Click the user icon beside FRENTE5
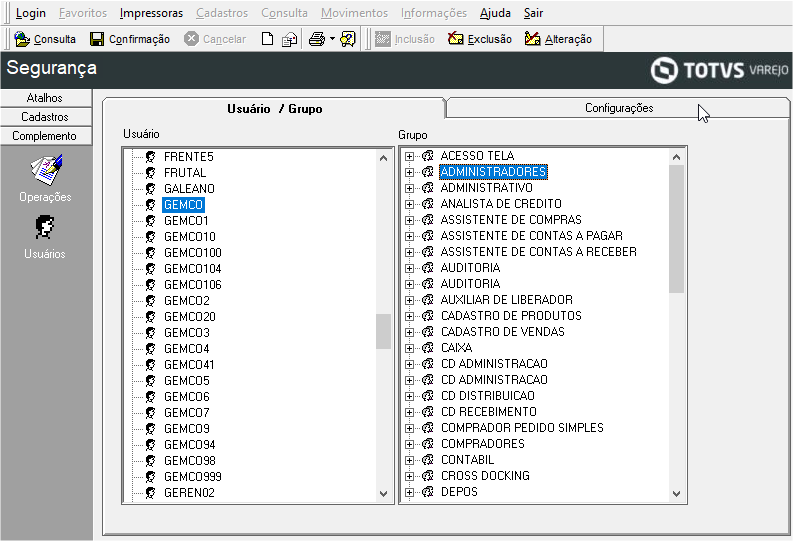This screenshot has width=793, height=541. [150, 156]
